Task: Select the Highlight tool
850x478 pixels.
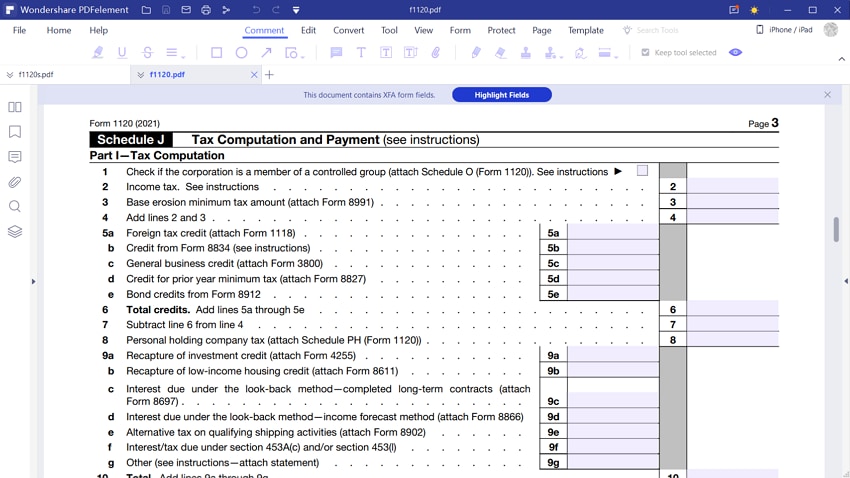Action: [98, 53]
